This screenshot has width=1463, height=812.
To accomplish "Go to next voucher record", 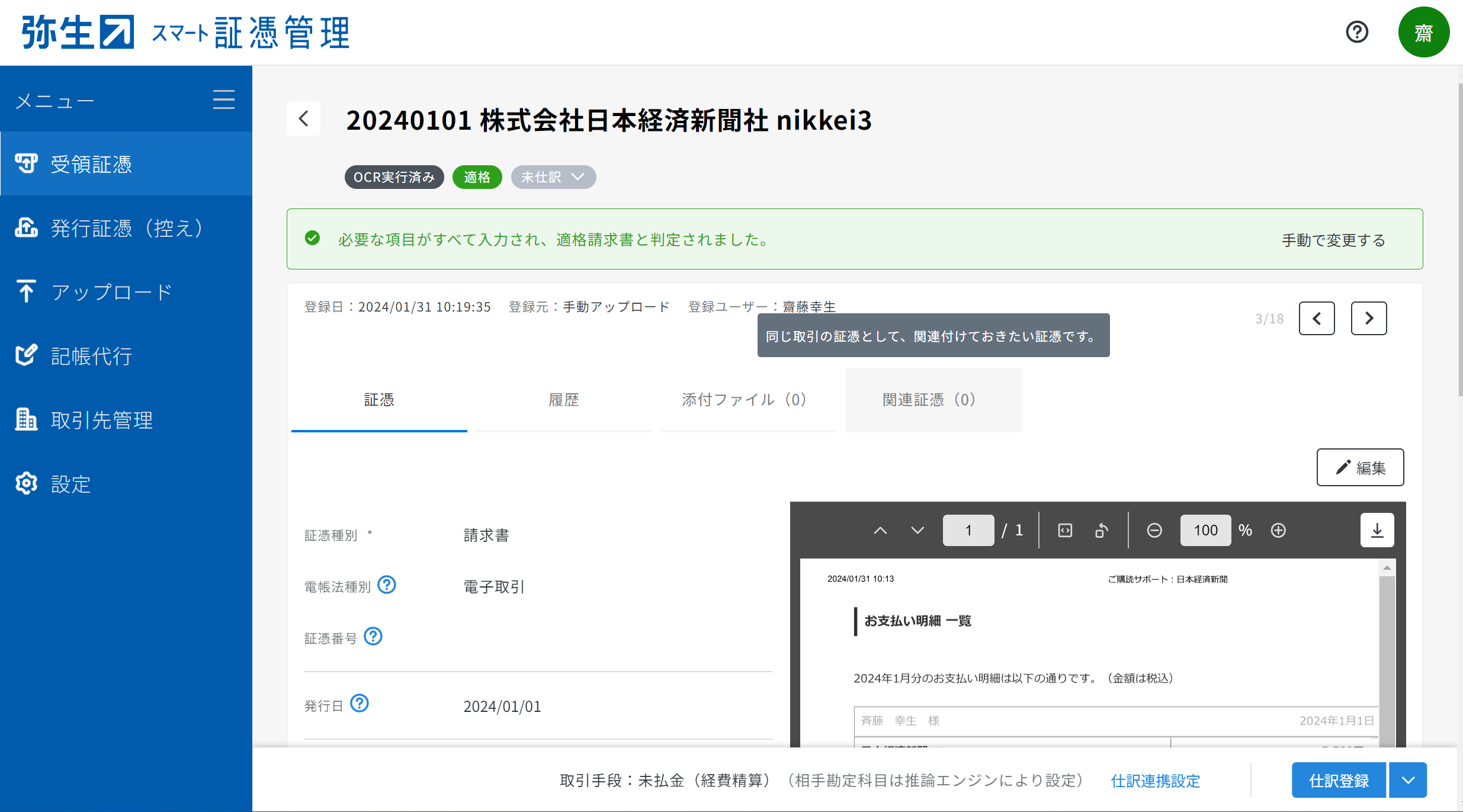I will (x=1369, y=319).
